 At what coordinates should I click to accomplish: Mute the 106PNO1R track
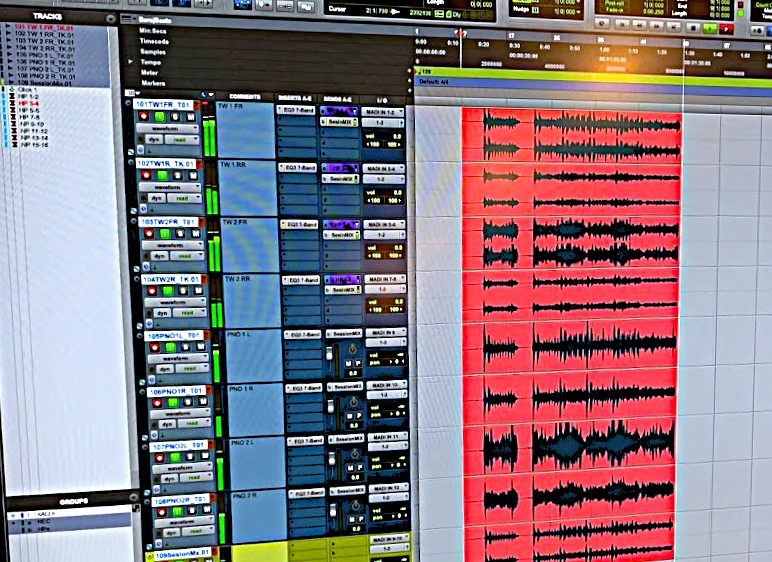tap(201, 403)
